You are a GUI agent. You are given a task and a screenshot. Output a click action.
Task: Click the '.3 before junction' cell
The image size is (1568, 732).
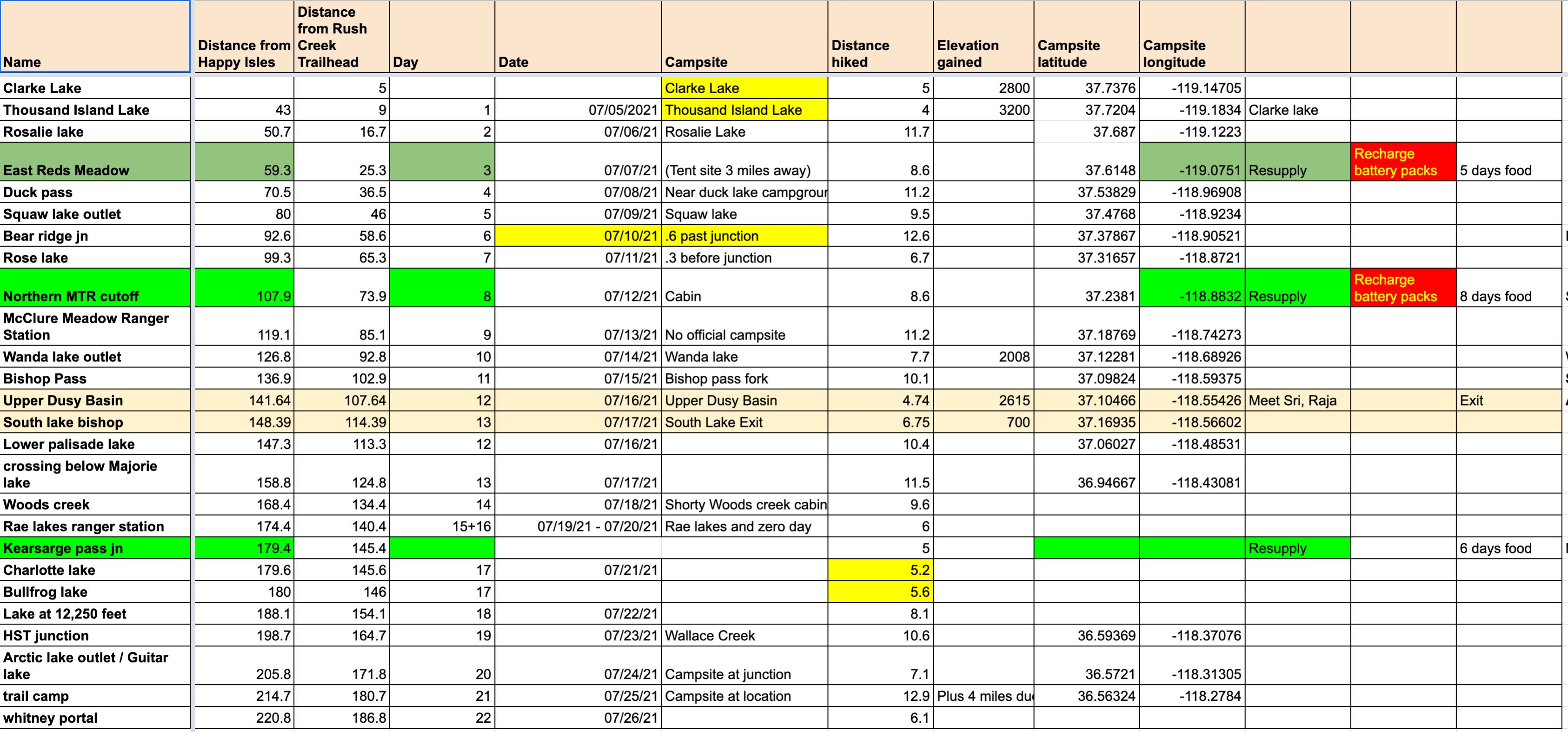pos(744,258)
